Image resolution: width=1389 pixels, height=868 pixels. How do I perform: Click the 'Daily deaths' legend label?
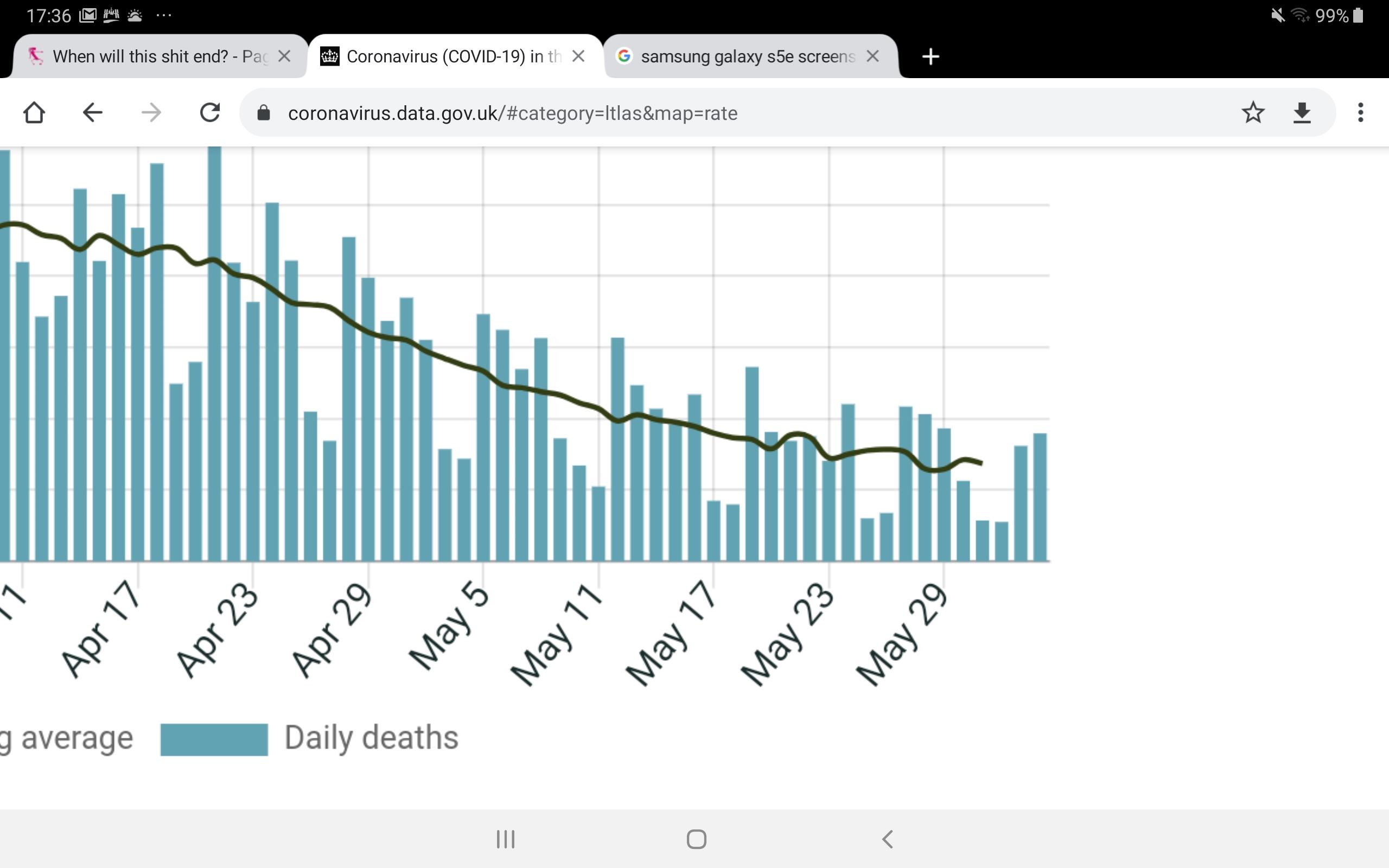coord(371,738)
